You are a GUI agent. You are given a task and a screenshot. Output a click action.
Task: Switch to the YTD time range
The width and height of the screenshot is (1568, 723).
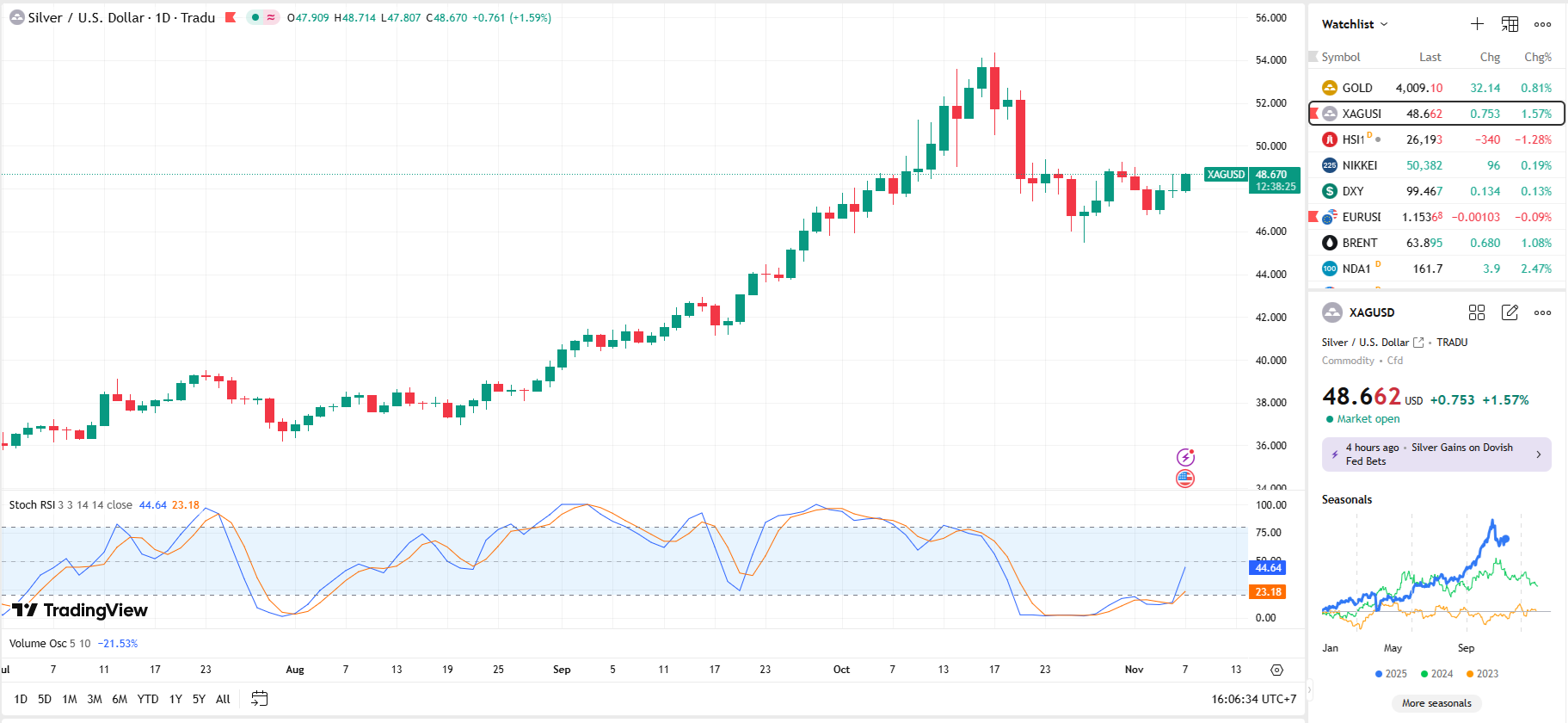pos(148,699)
